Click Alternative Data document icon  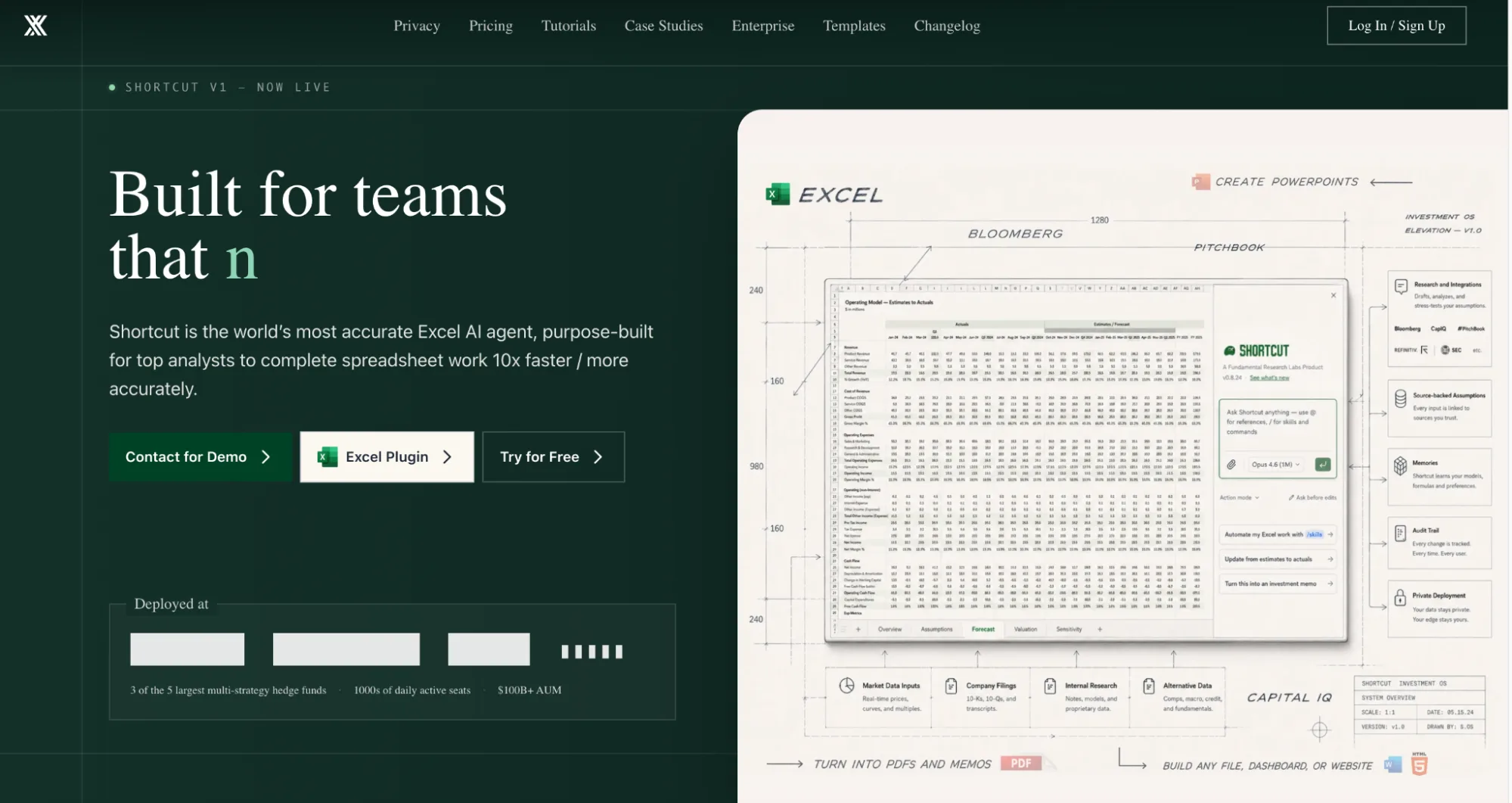tap(1148, 686)
